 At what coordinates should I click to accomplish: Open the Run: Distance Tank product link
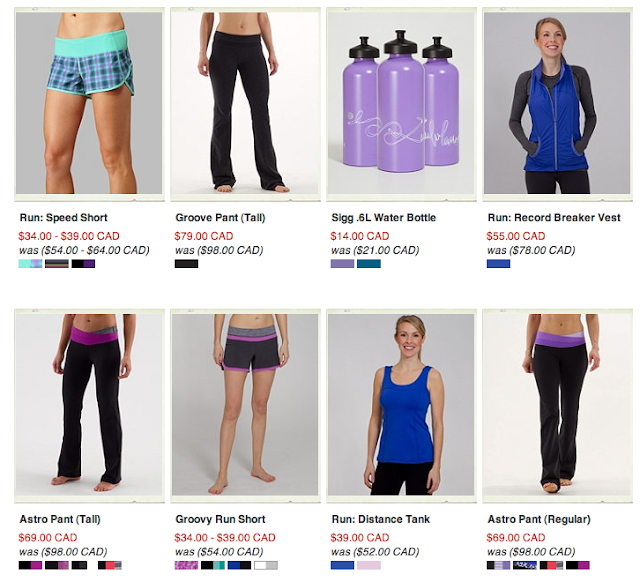[x=380, y=519]
